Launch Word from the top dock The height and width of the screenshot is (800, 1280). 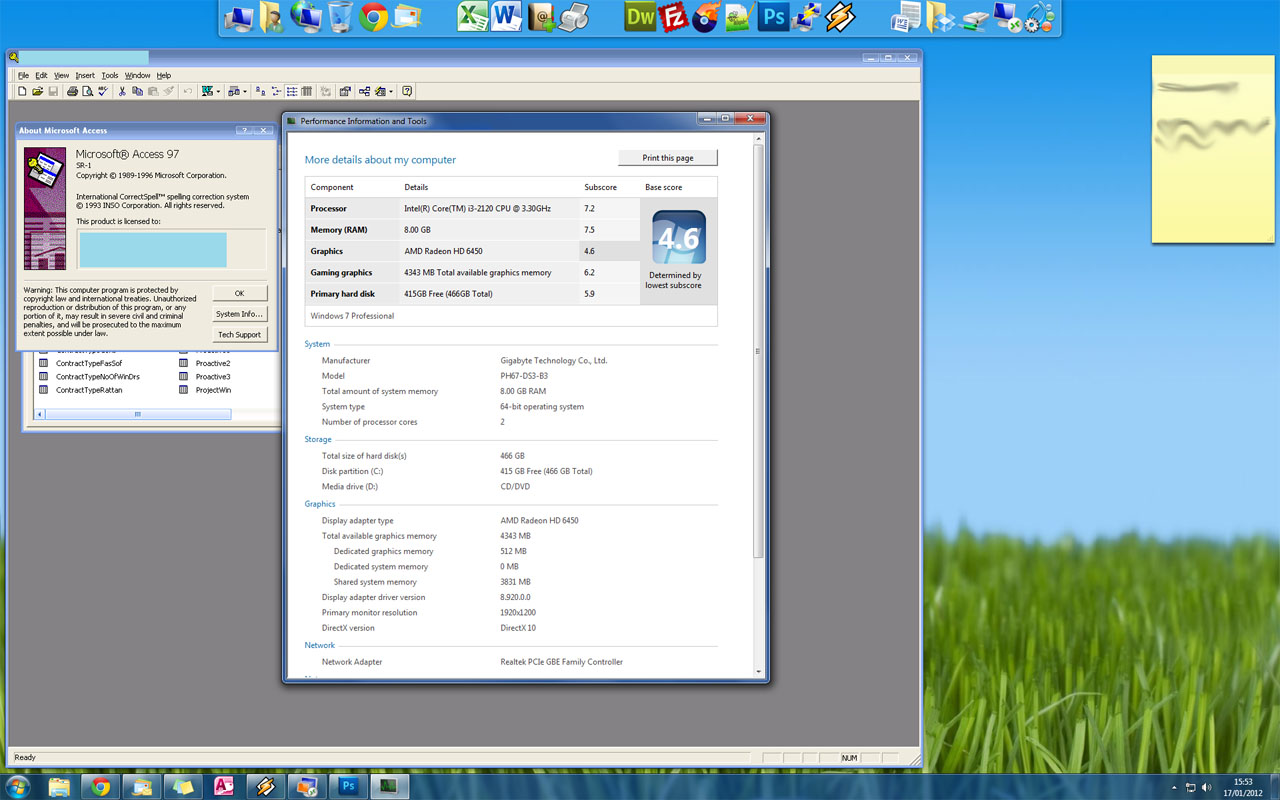point(507,16)
